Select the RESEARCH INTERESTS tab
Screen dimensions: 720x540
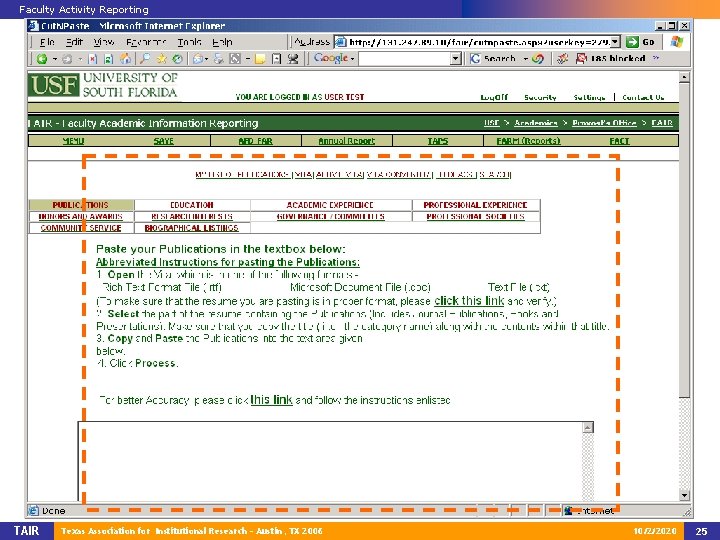point(192,216)
